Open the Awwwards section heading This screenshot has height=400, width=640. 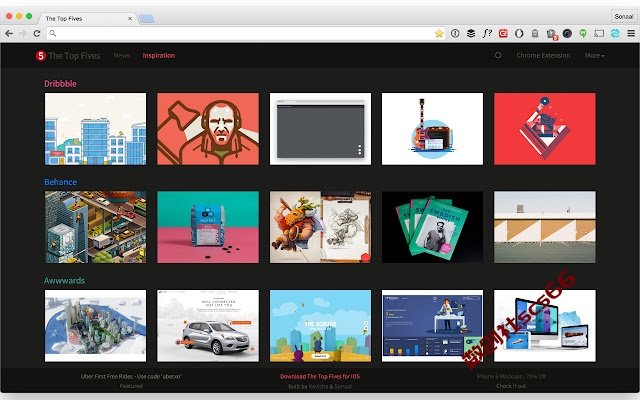click(64, 281)
